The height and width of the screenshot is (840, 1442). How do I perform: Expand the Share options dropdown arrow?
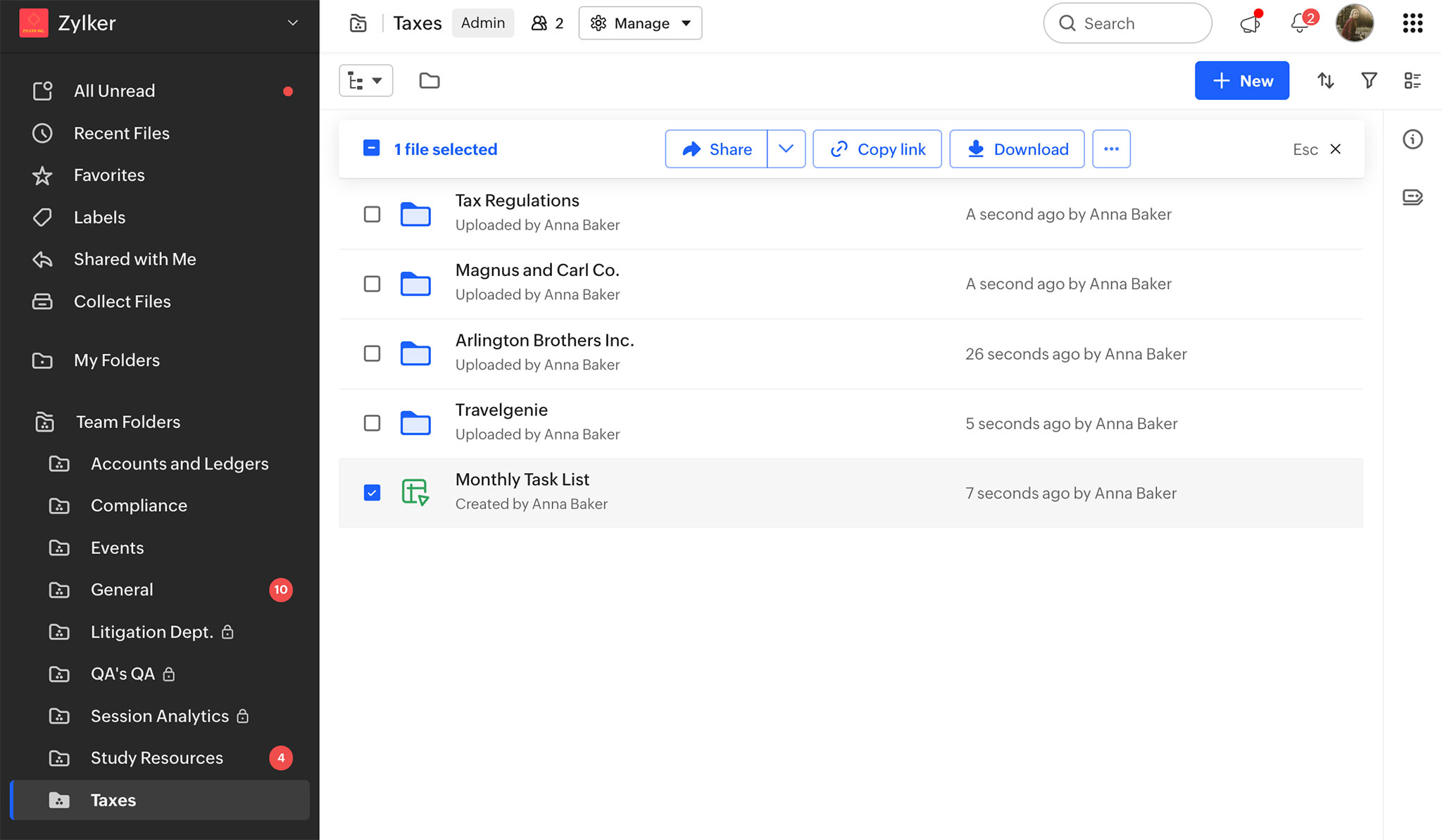pos(786,149)
